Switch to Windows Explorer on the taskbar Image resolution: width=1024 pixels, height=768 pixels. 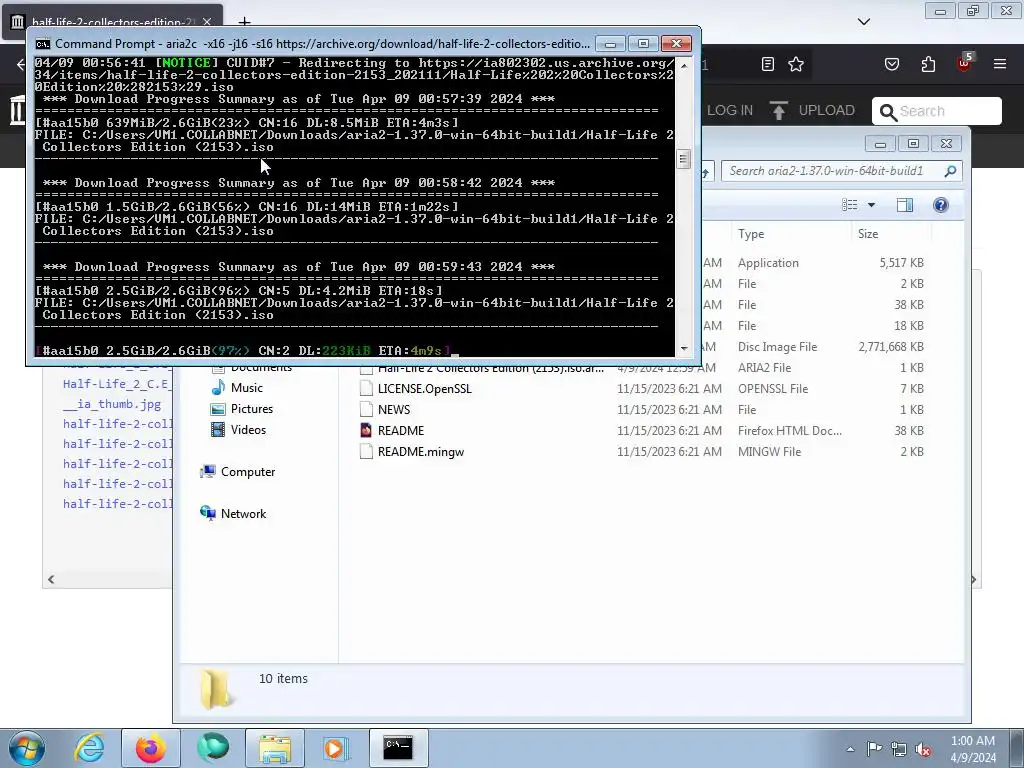tap(275, 748)
